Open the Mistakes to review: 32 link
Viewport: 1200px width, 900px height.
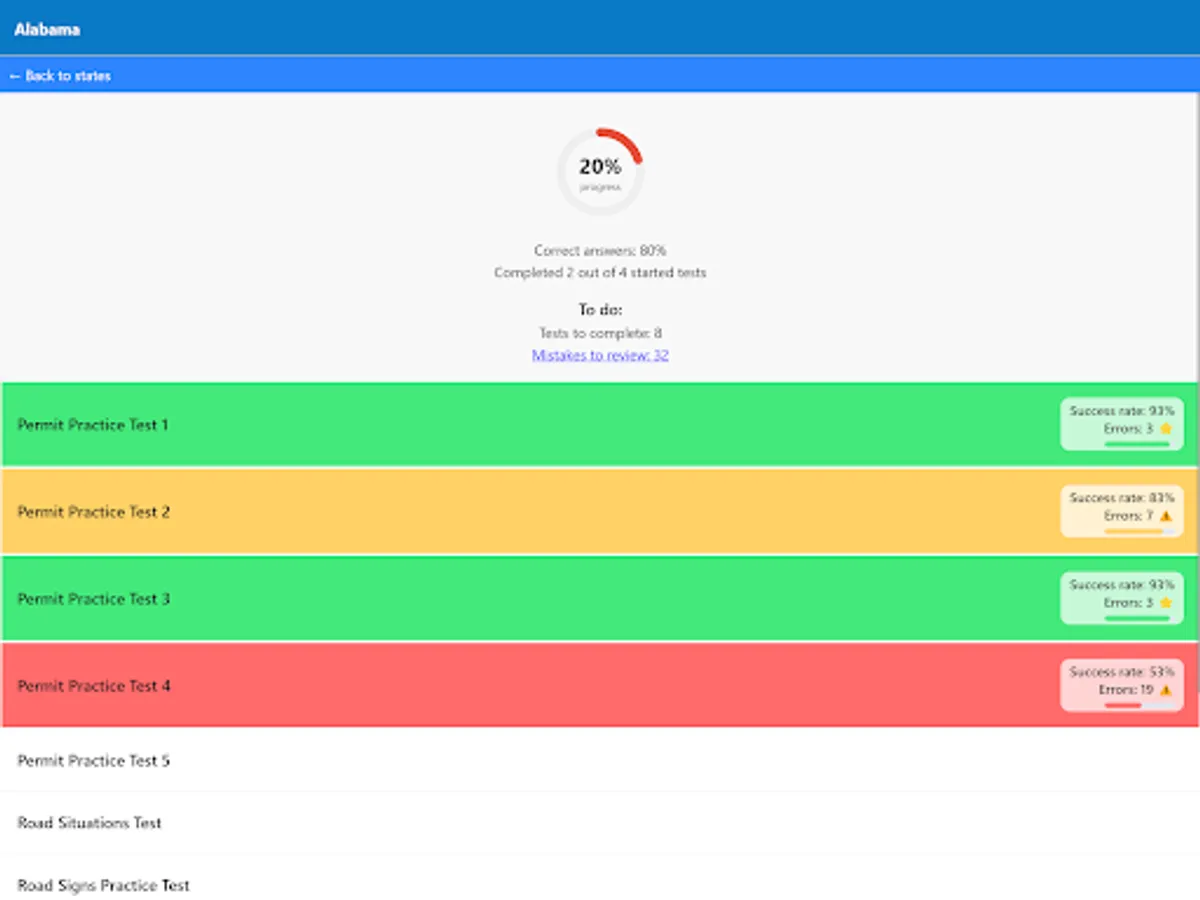coord(599,354)
